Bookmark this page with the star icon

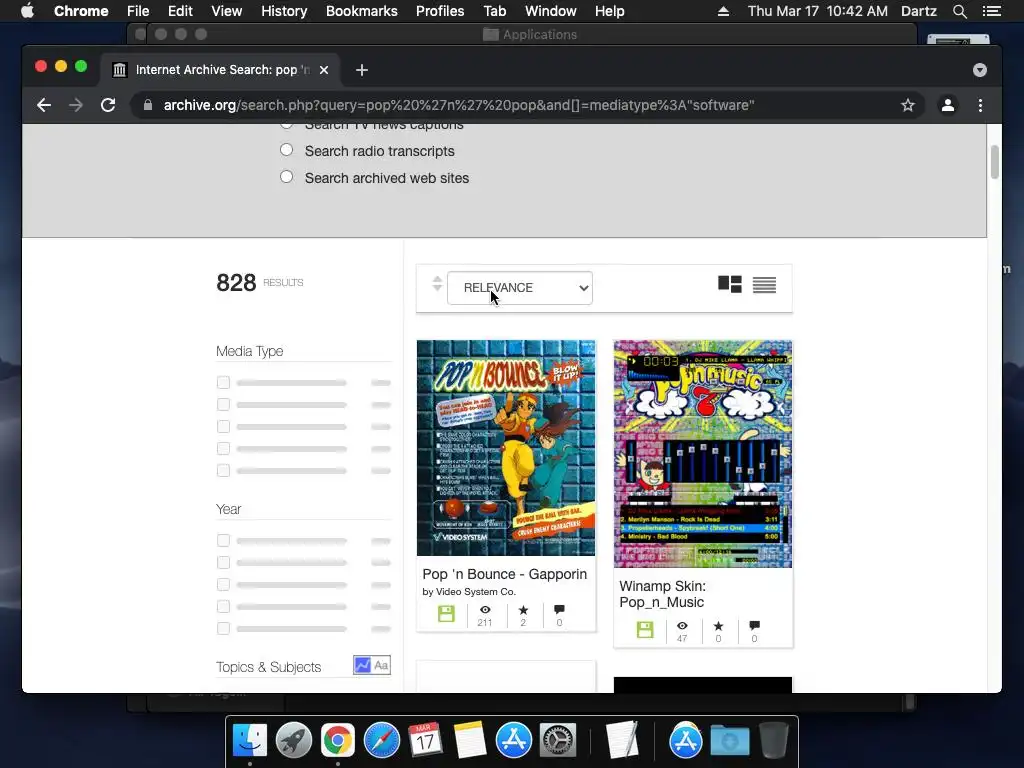908,105
